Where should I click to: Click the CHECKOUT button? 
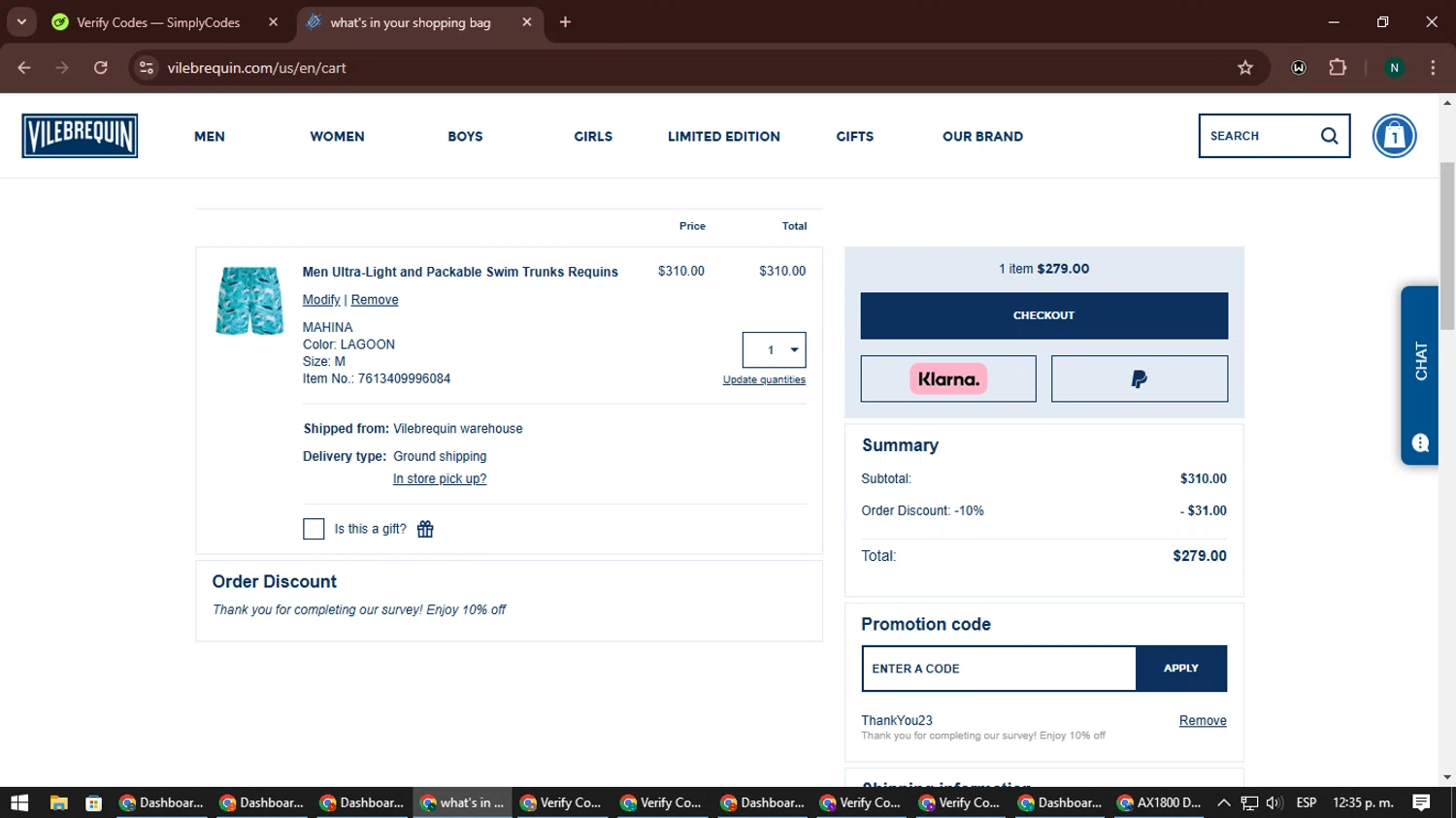point(1043,315)
